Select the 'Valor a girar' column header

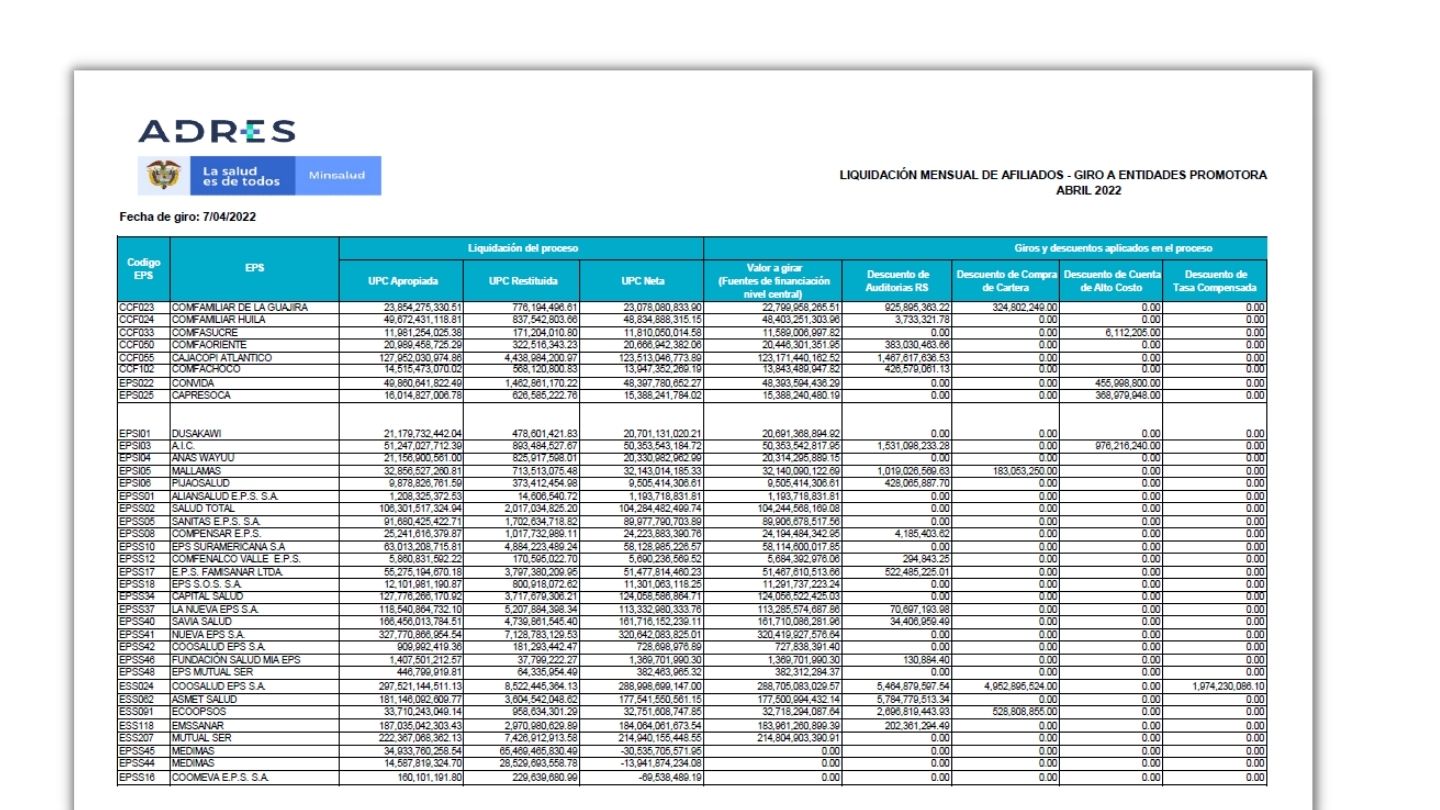(x=775, y=280)
